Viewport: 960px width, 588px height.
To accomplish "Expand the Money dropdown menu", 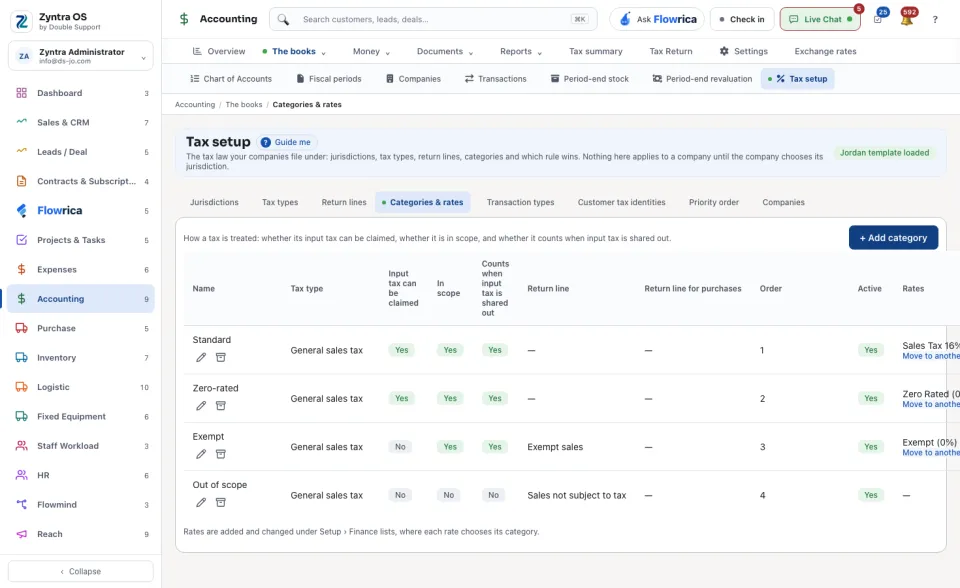I will pyautogui.click(x=371, y=51).
